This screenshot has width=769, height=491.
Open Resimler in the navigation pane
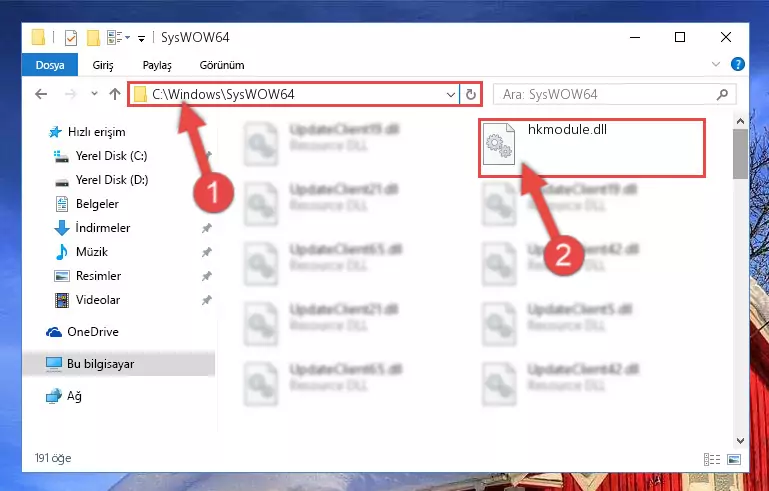(x=98, y=276)
